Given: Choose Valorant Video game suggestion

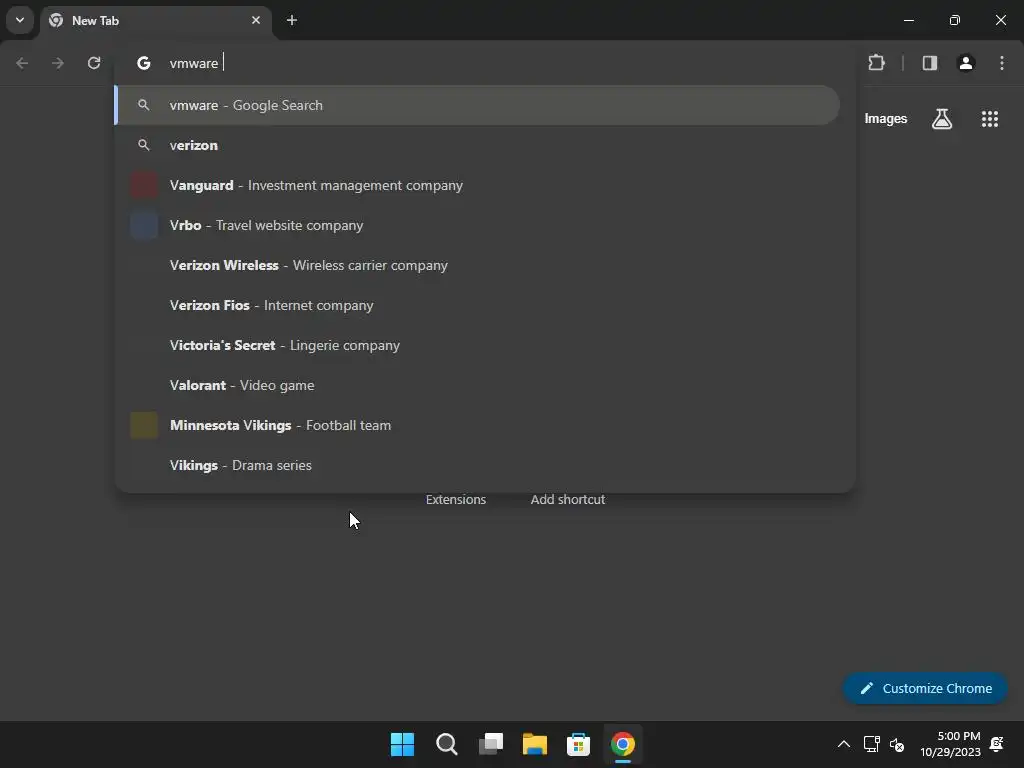Looking at the screenshot, I should pyautogui.click(x=477, y=385).
